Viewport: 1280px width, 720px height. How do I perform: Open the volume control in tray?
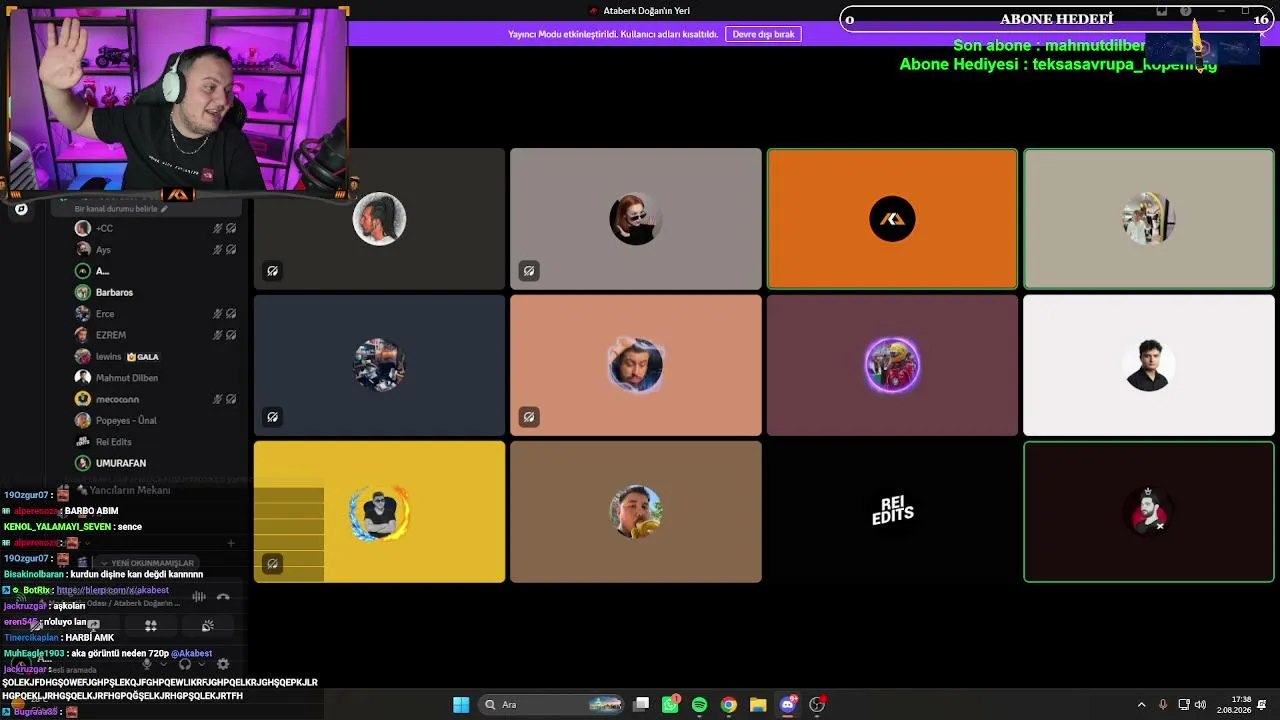click(x=1200, y=705)
